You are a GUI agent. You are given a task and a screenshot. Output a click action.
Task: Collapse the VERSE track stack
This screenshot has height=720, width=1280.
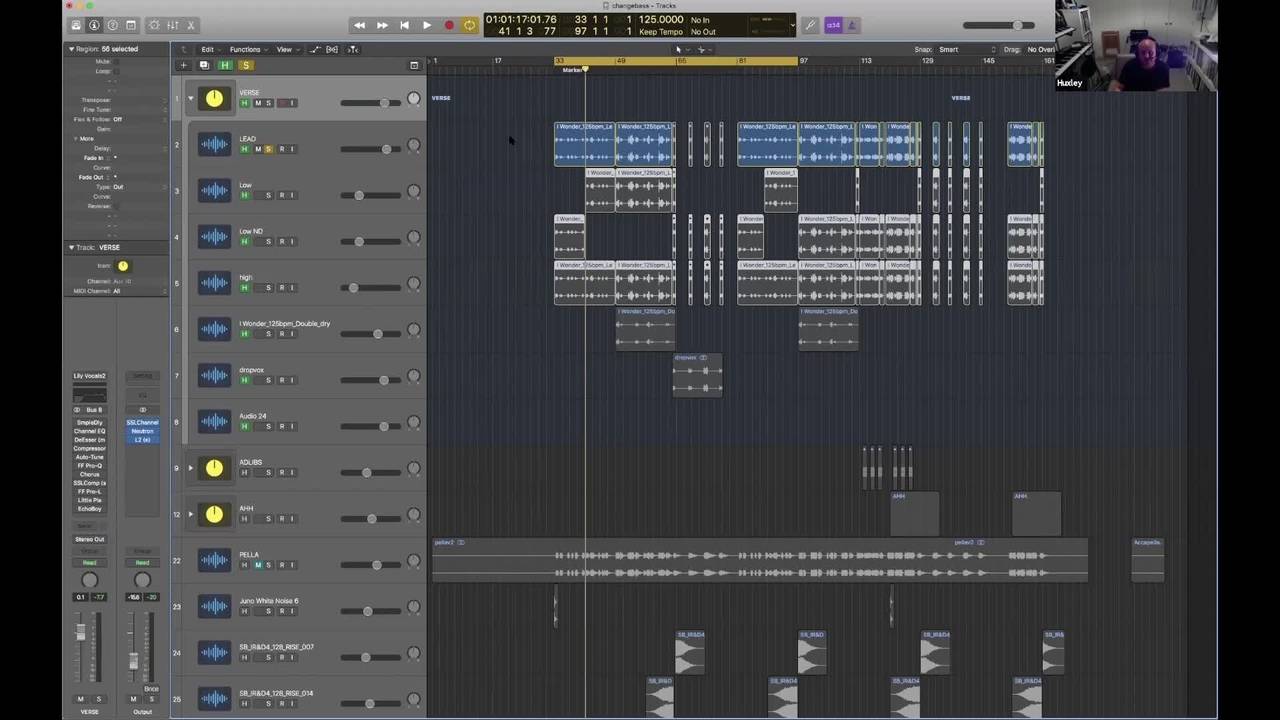(190, 98)
